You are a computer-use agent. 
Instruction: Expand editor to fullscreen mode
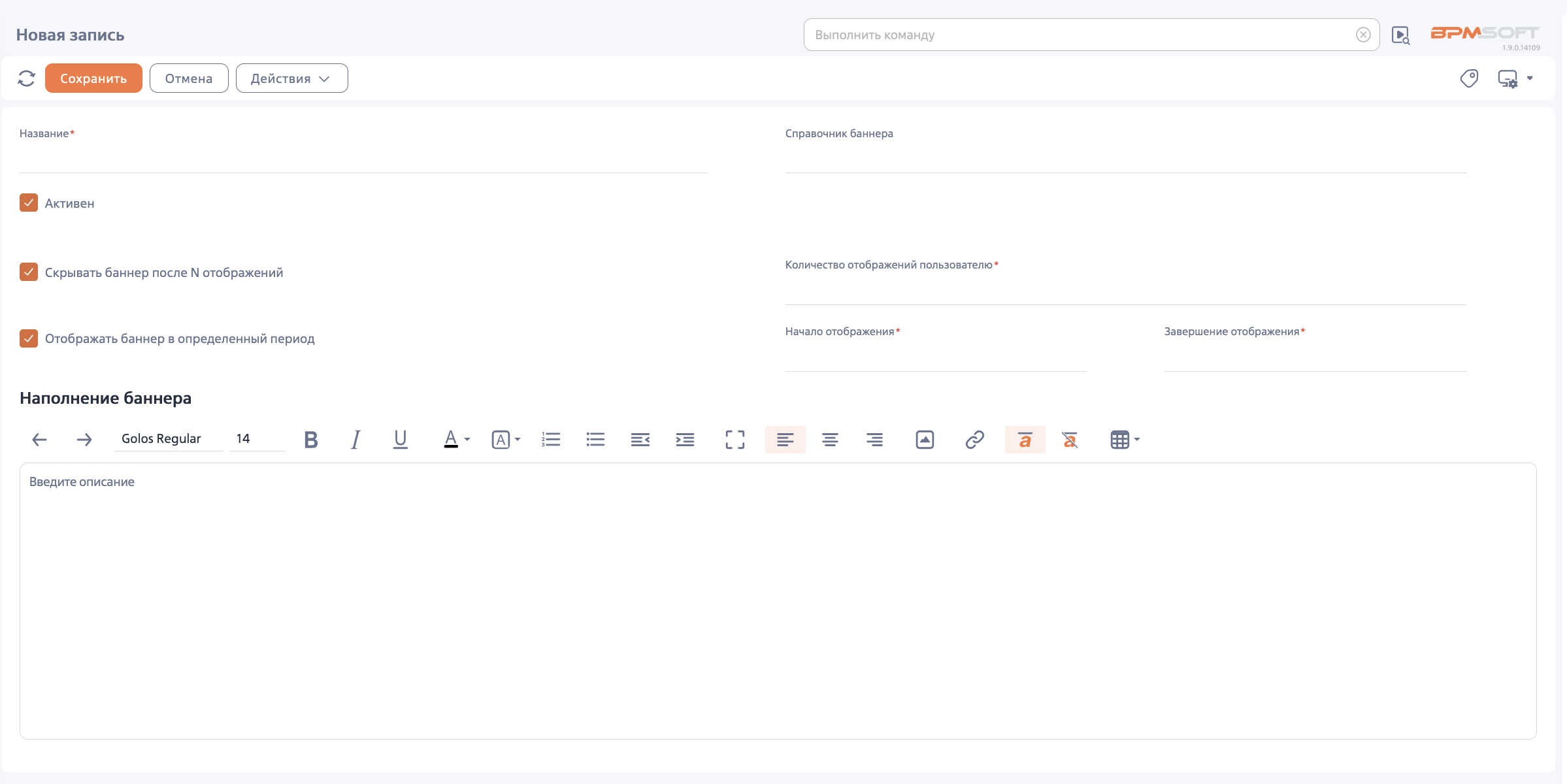[x=734, y=440]
